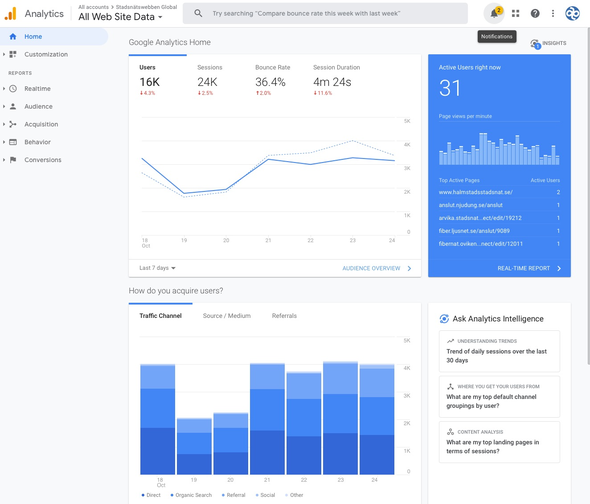Image resolution: width=590 pixels, height=504 pixels.
Task: Open the notifications bell
Action: tap(494, 14)
